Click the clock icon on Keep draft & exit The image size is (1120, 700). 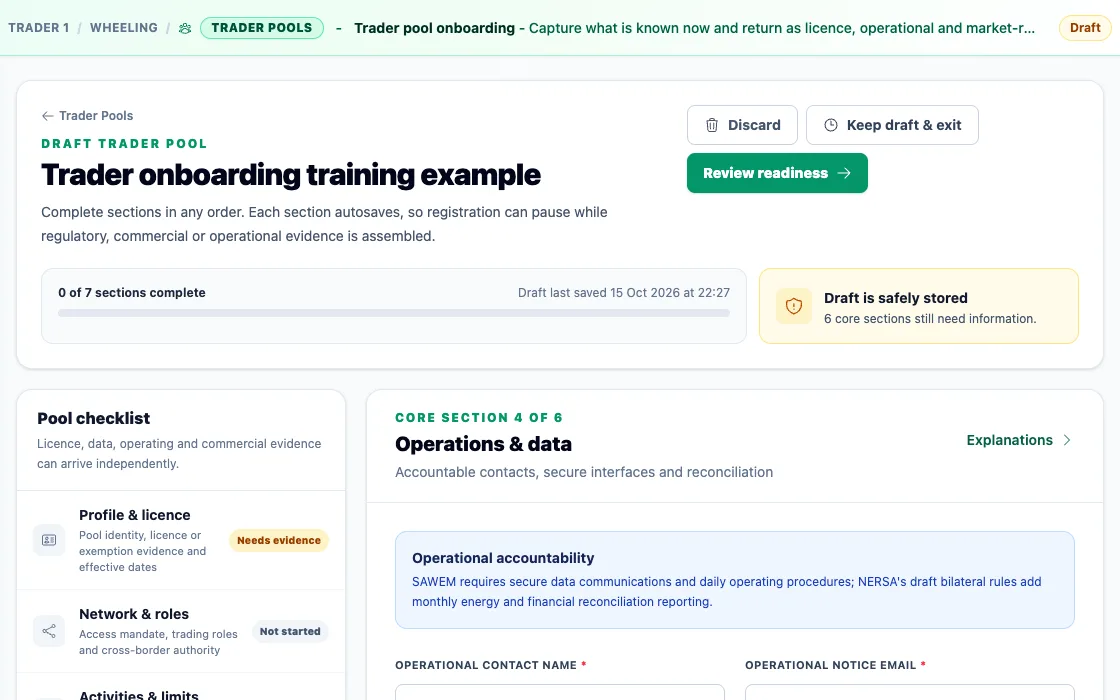click(x=831, y=125)
